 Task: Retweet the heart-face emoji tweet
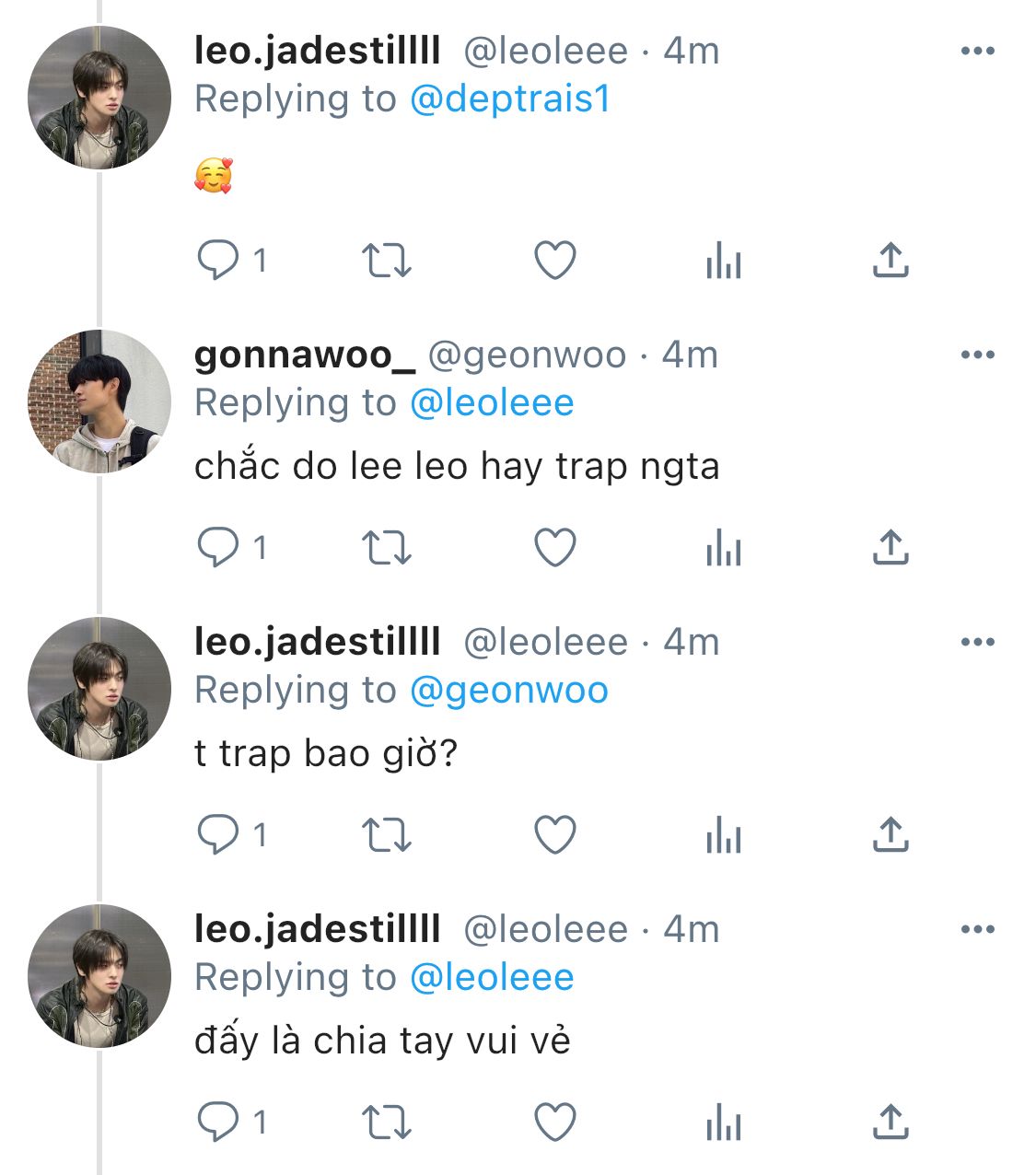[387, 261]
